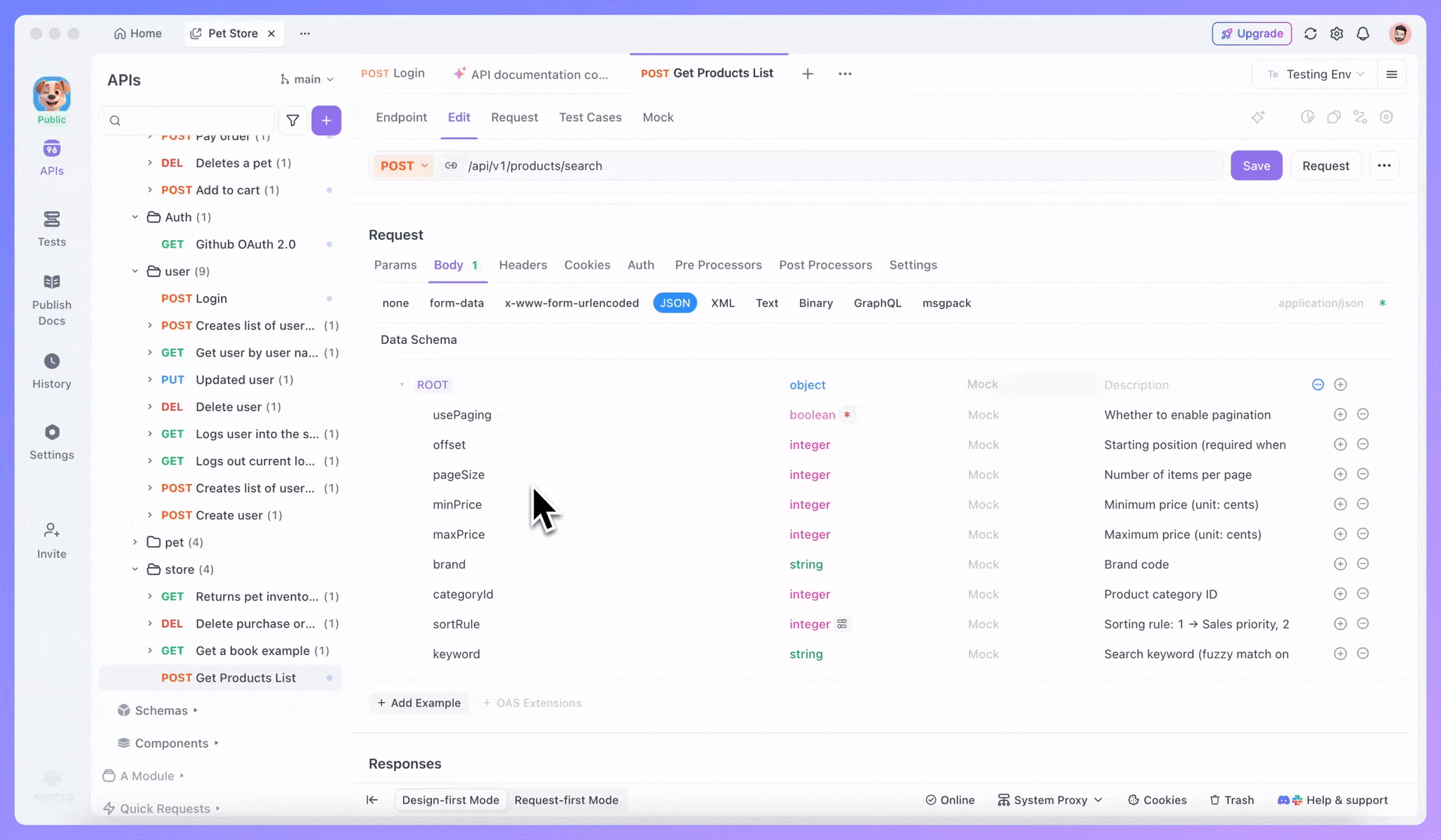Open the Headers tab in Request section
Viewport: 1441px width, 840px height.
tap(523, 265)
